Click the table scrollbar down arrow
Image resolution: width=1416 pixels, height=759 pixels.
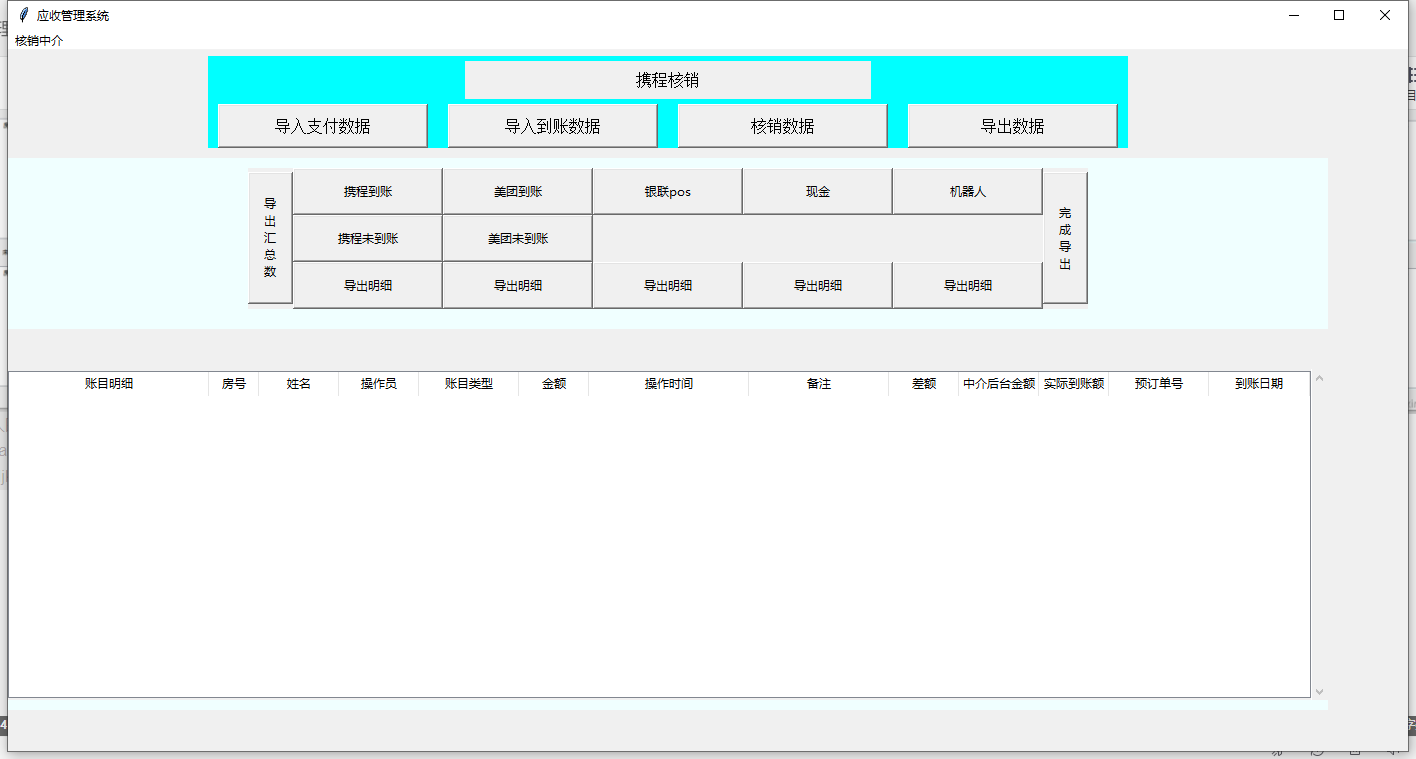pyautogui.click(x=1319, y=691)
